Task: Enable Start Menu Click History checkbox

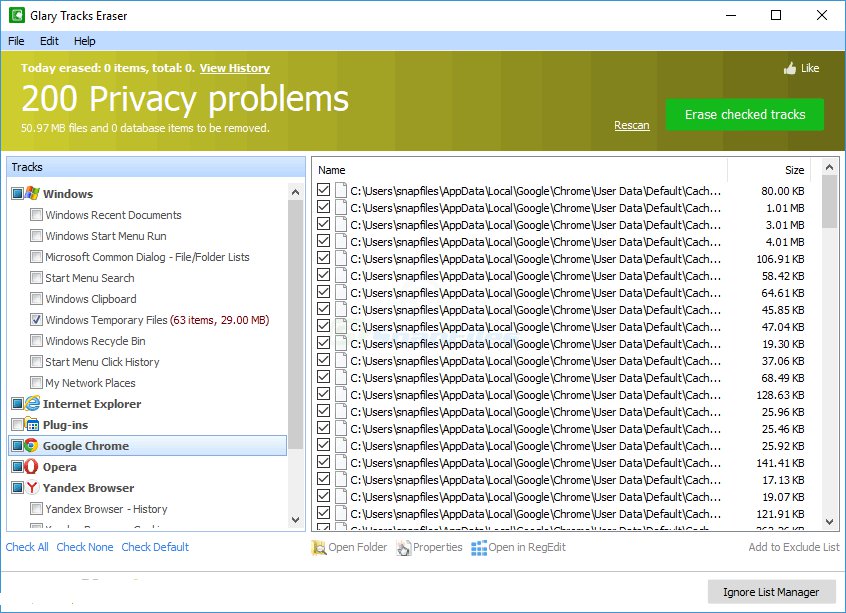Action: click(x=36, y=362)
